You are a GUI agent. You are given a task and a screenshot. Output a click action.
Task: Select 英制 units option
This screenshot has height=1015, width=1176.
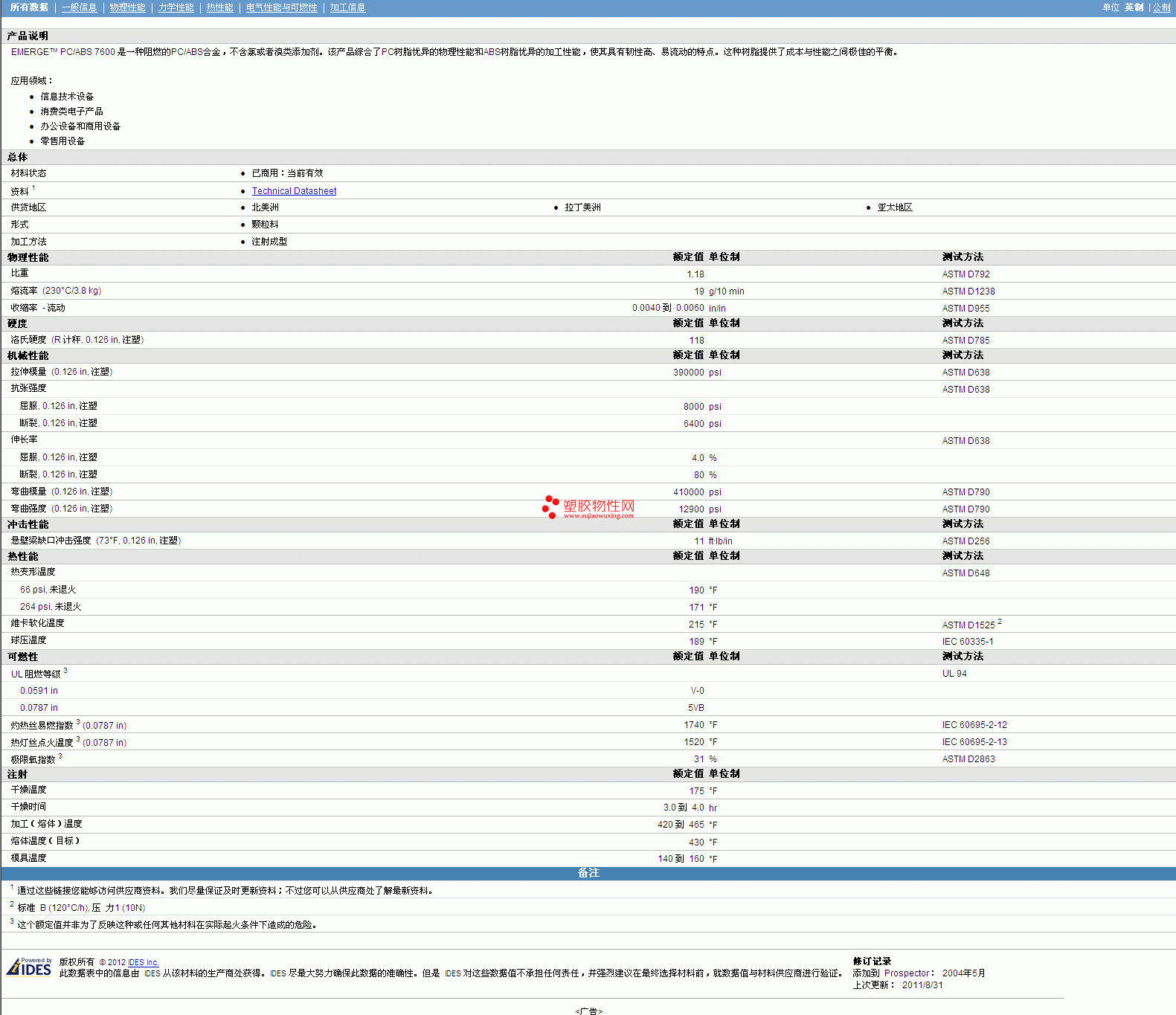pyautogui.click(x=1134, y=7)
